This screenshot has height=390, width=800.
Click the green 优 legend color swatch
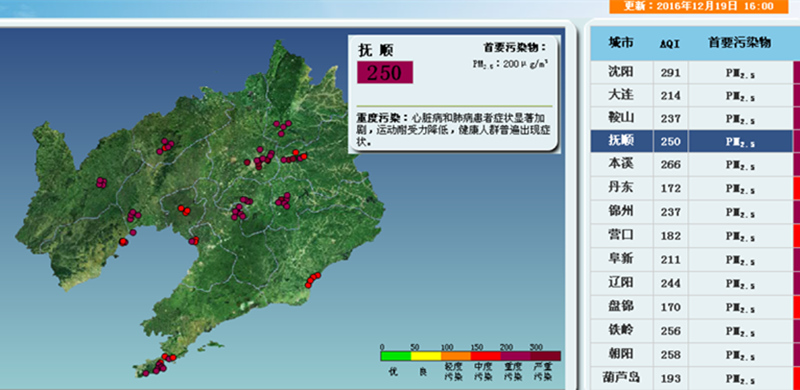(x=395, y=356)
